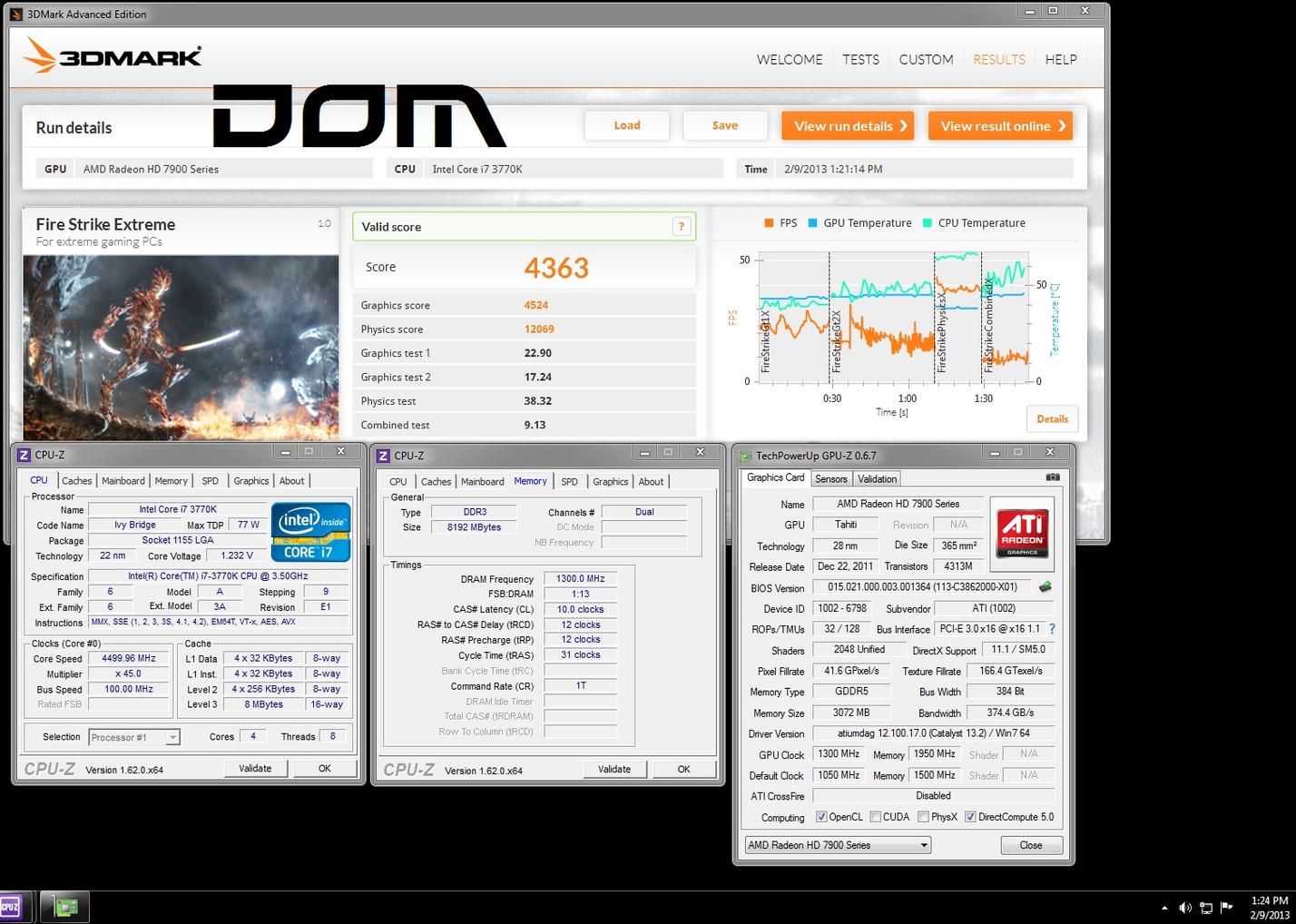Click the FPS orange legend swatch
Image resolution: width=1296 pixels, height=924 pixels.
[769, 223]
